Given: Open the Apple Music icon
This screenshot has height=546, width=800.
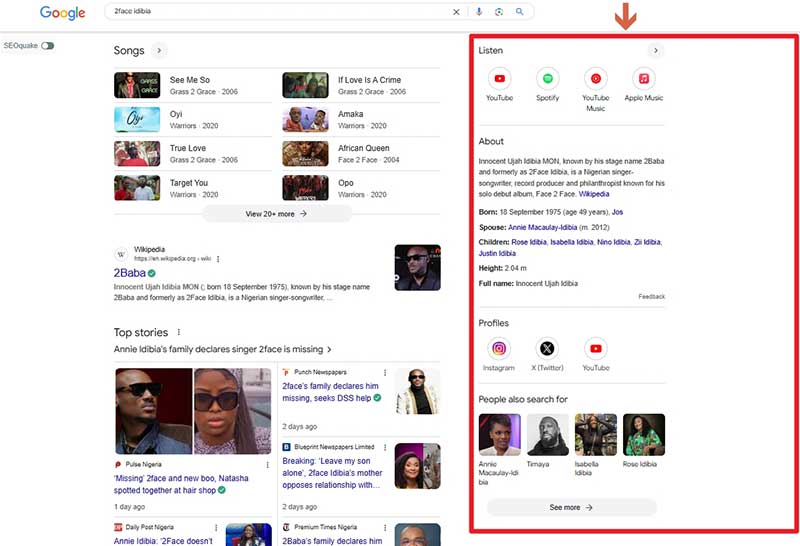Looking at the screenshot, I should (643, 79).
